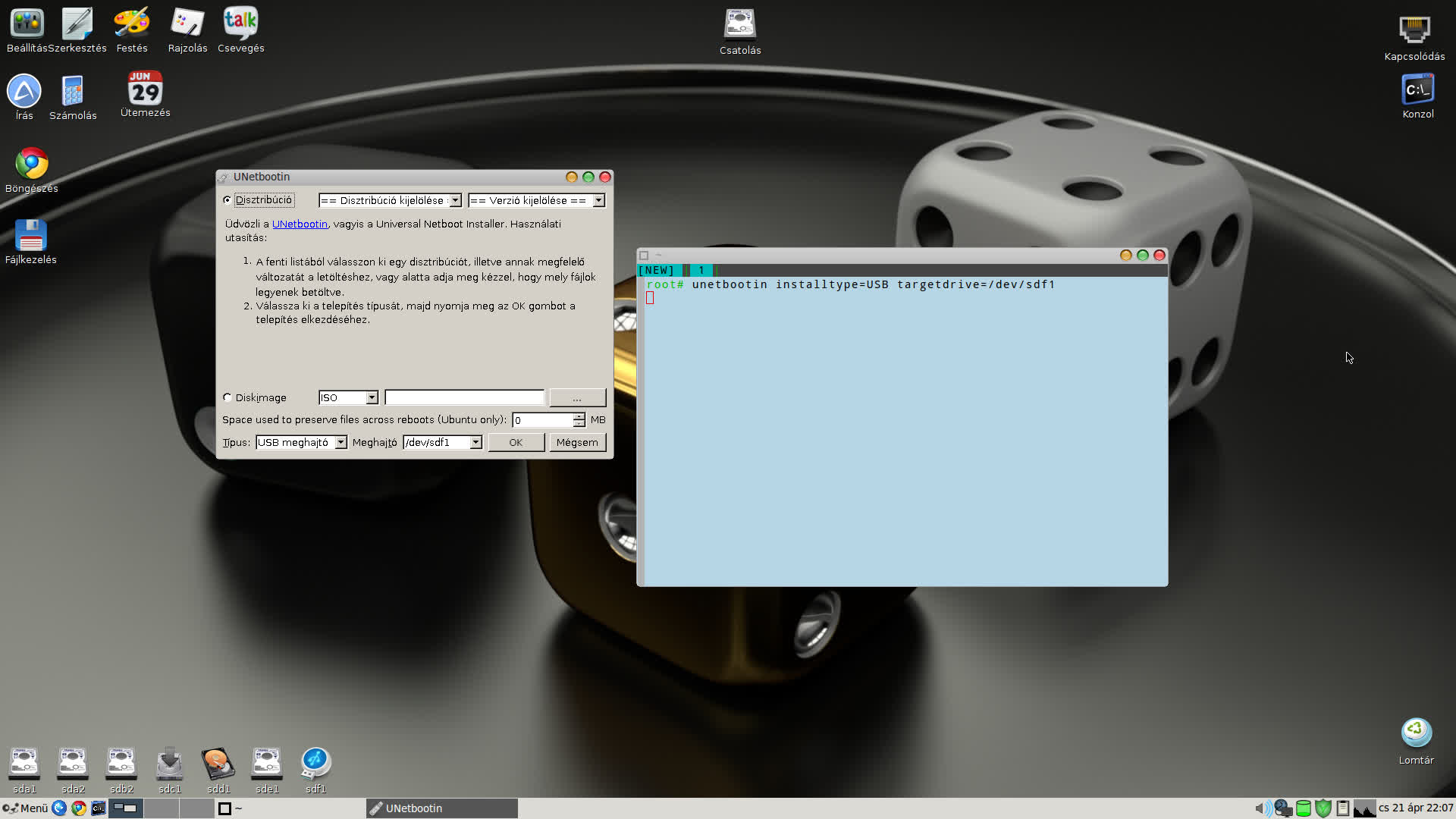Click the disk image path input field
This screenshot has width=1456, height=819.
tap(464, 397)
